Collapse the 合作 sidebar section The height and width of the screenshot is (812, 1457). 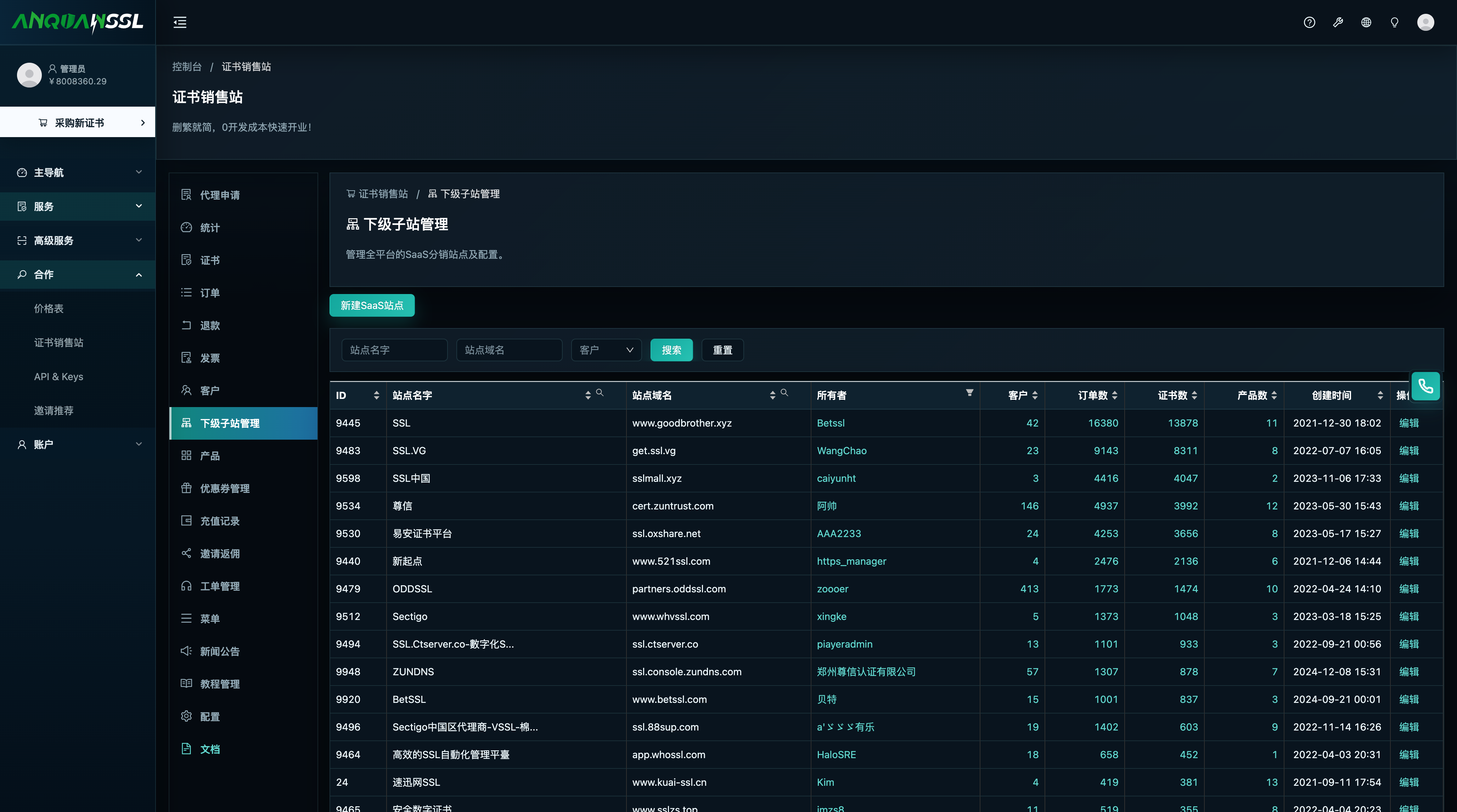pos(78,274)
